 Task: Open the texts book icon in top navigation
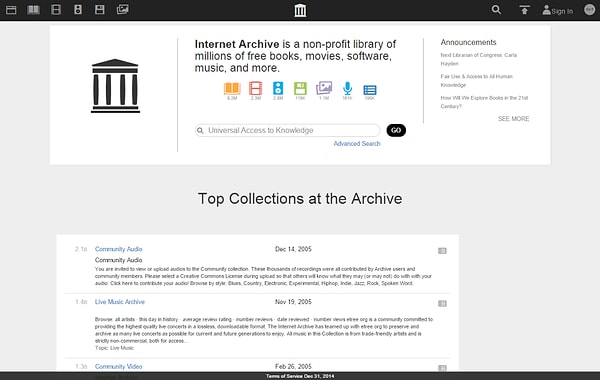click(x=33, y=10)
